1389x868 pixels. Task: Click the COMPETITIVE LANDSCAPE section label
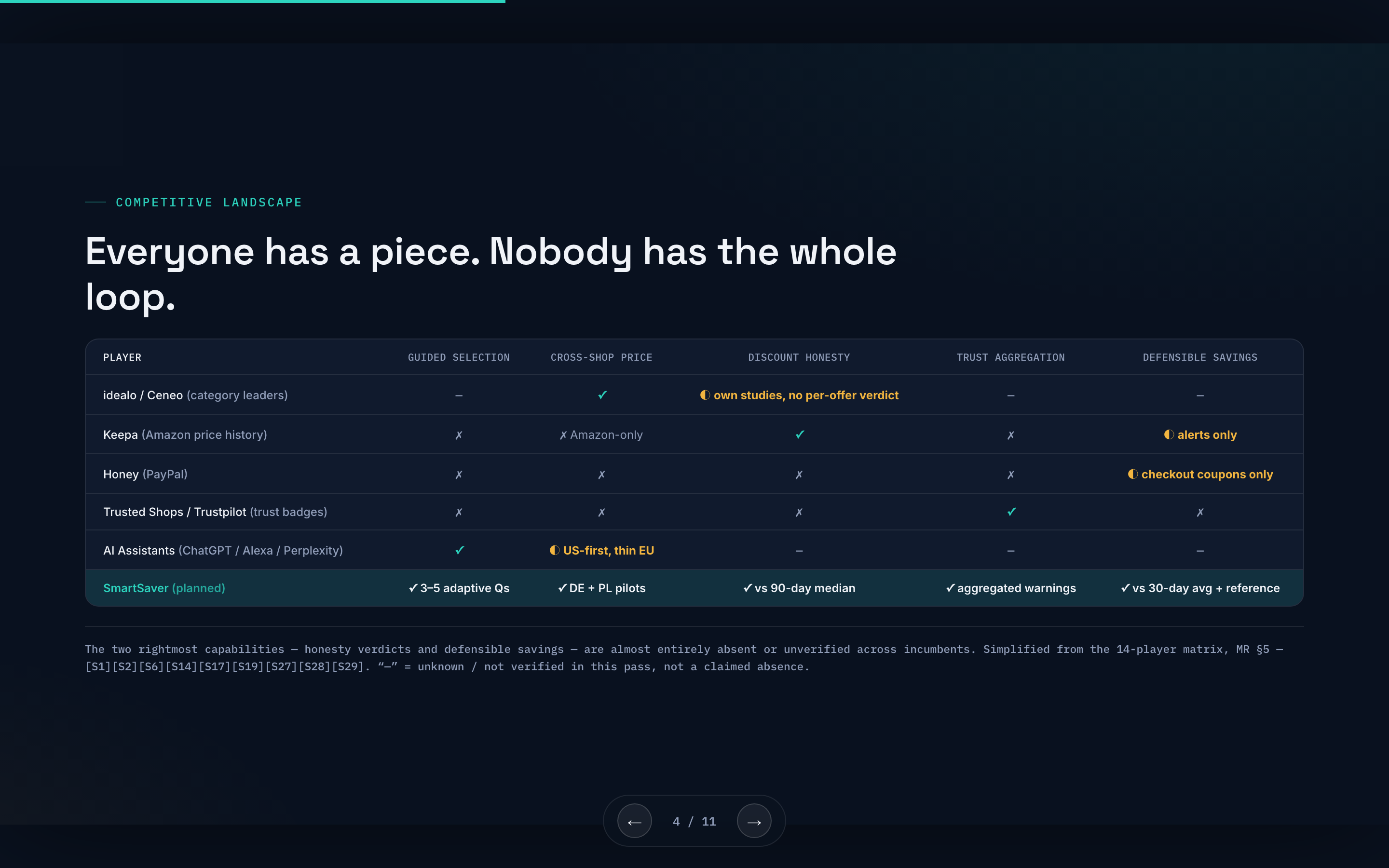[209, 202]
